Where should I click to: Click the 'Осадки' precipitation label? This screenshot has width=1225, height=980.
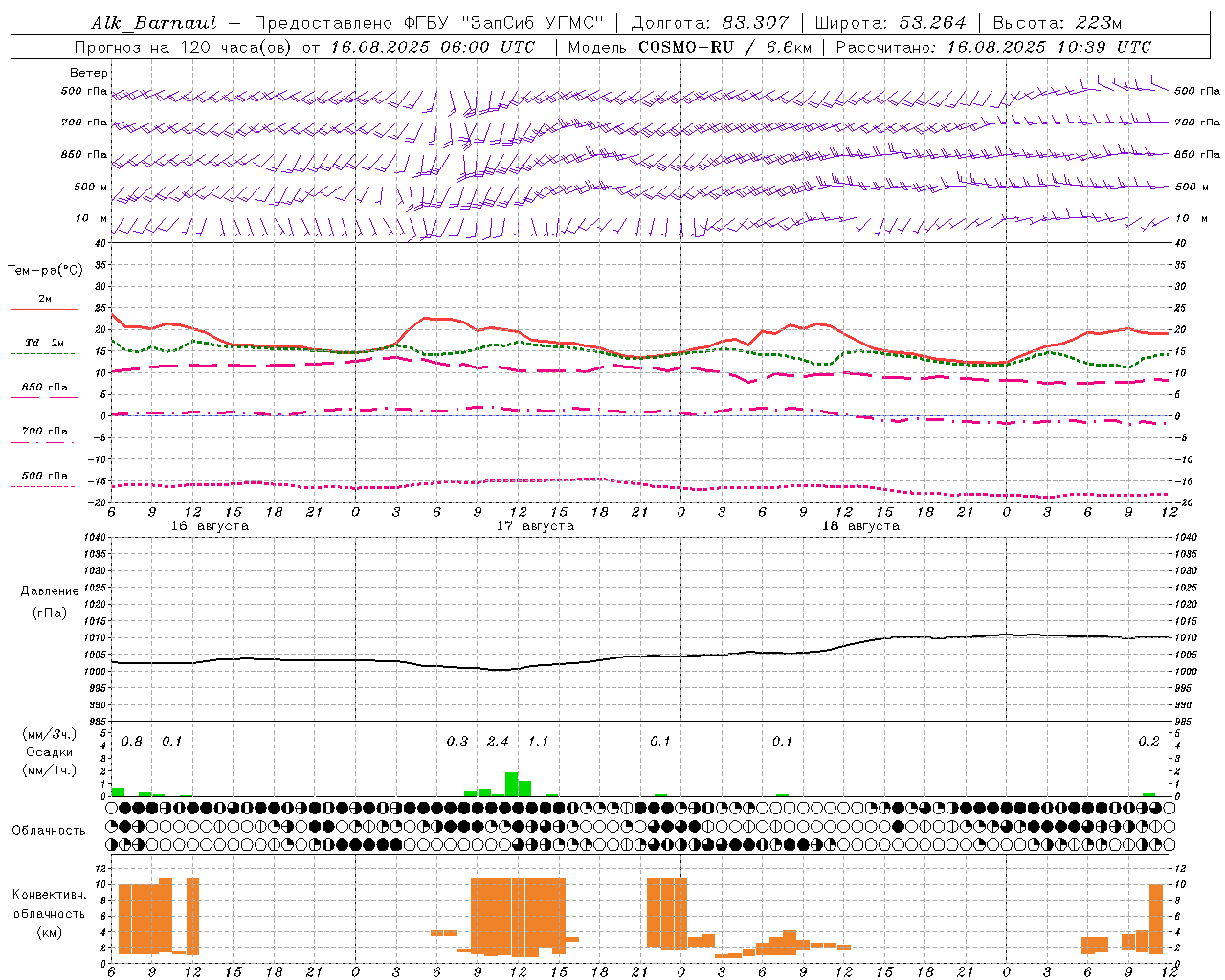click(x=49, y=752)
